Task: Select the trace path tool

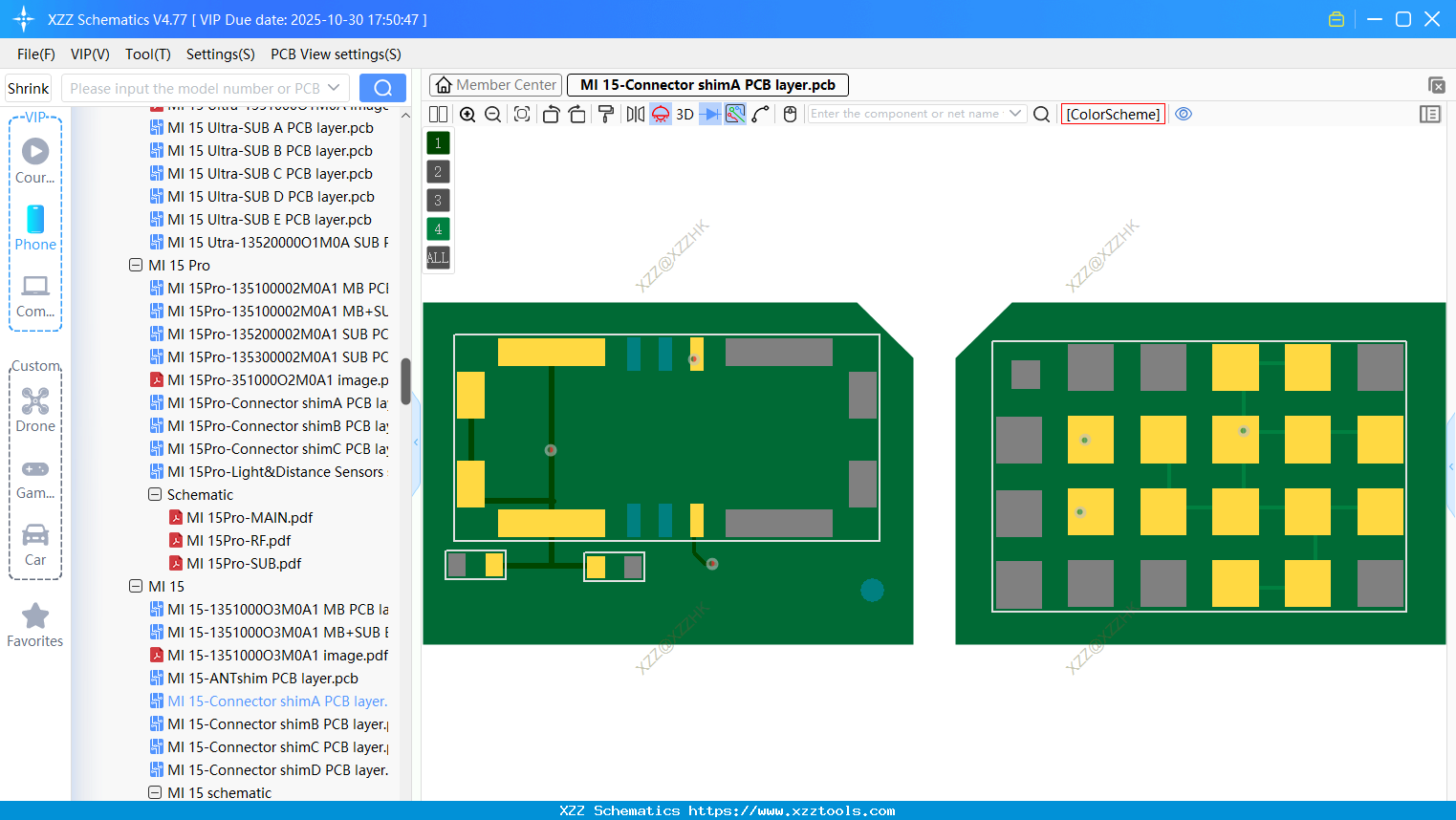Action: click(x=761, y=114)
